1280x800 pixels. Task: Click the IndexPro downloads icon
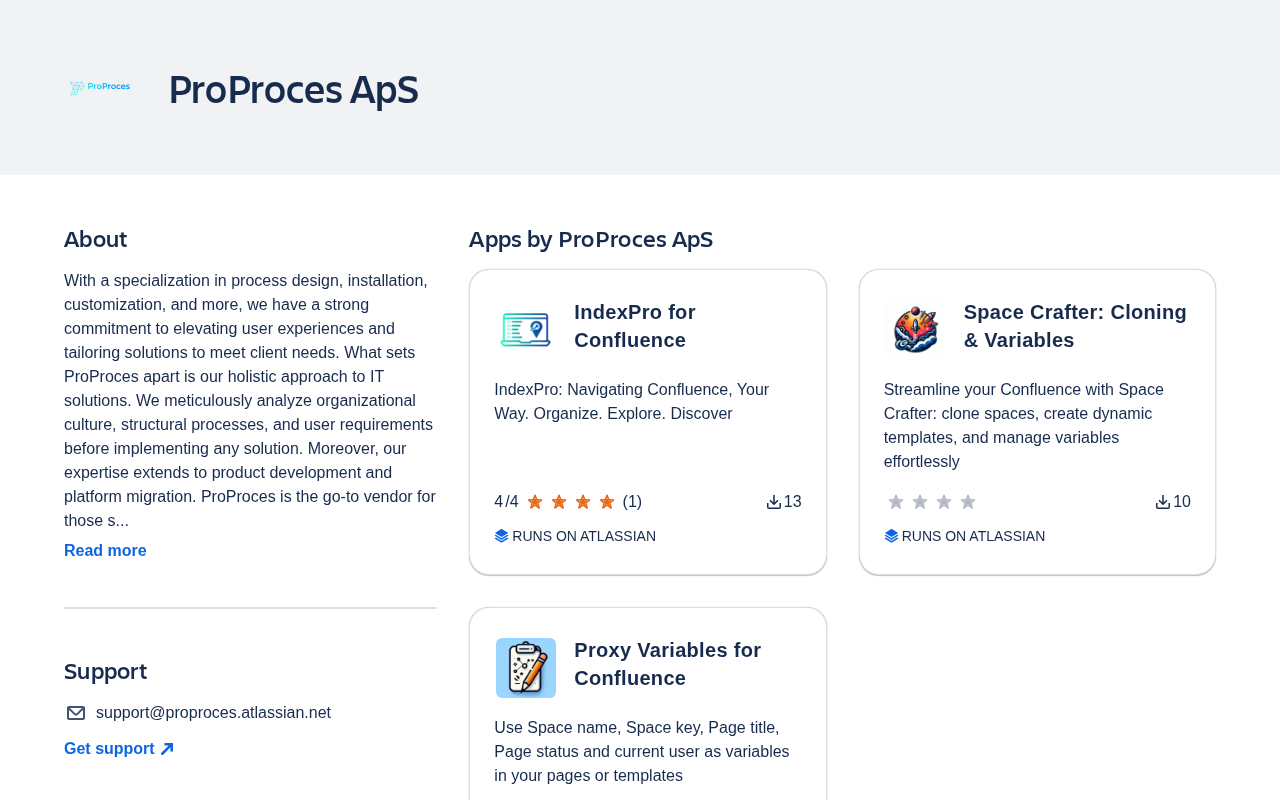click(773, 502)
